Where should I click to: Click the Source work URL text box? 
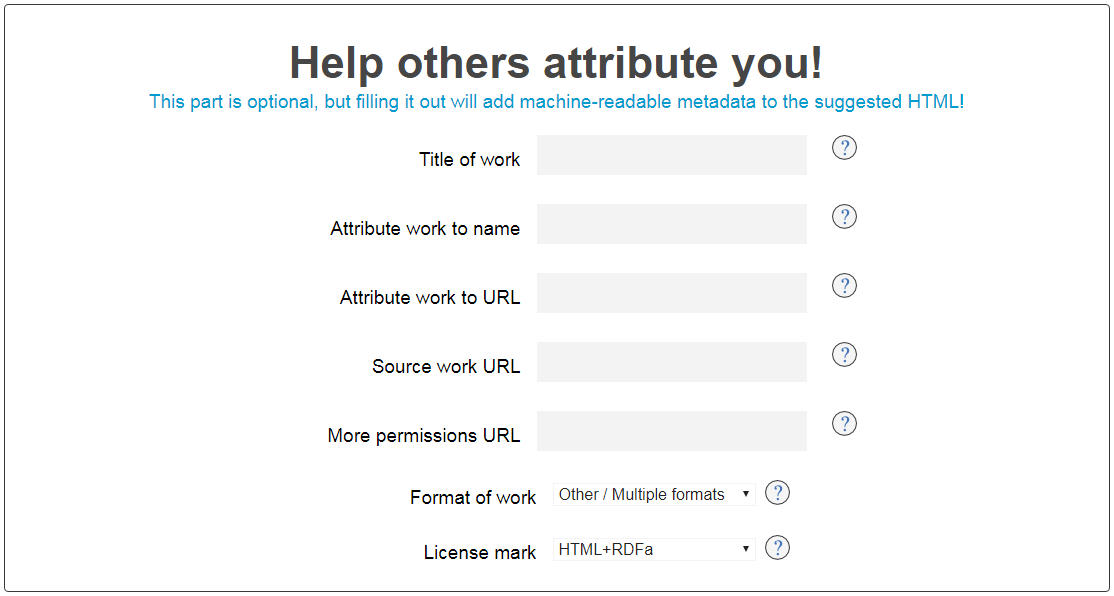click(671, 362)
